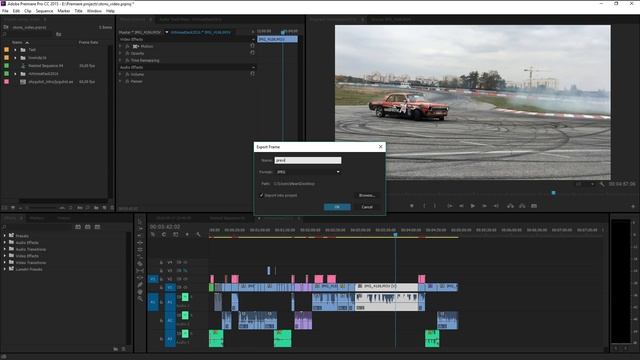Select the Track Select Forward tool
The image size is (640, 360).
coord(140,229)
